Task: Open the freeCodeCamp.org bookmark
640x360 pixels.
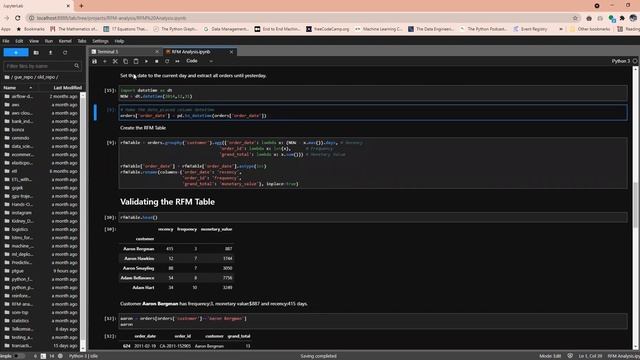Action: (328, 29)
